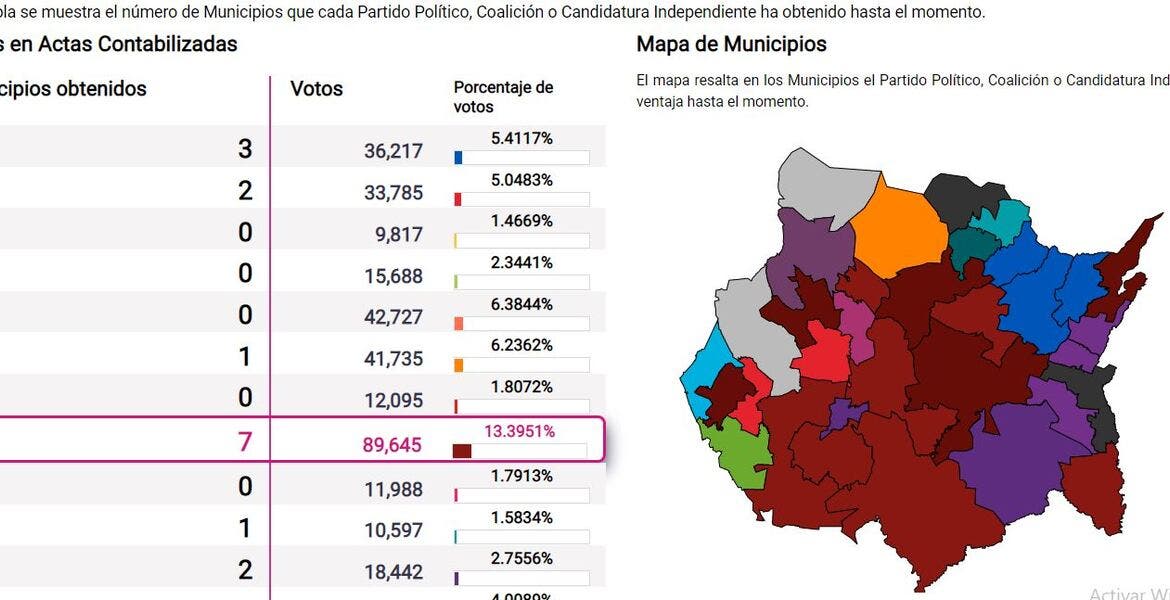The width and height of the screenshot is (1170, 600).
Task: Click the Votos column header
Action: tap(316, 88)
